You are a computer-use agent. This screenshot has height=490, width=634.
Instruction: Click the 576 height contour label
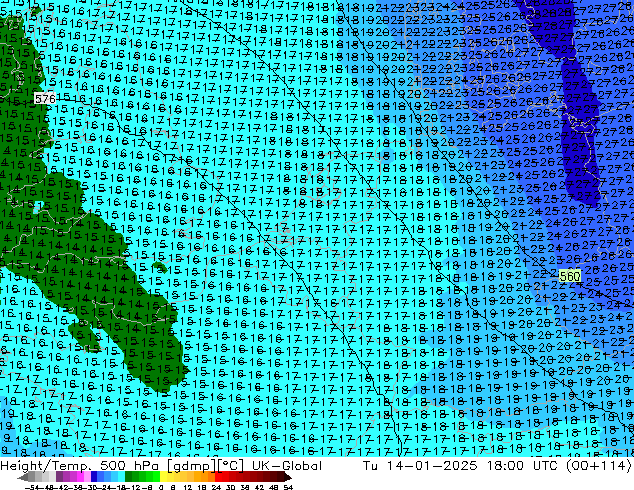tap(45, 99)
